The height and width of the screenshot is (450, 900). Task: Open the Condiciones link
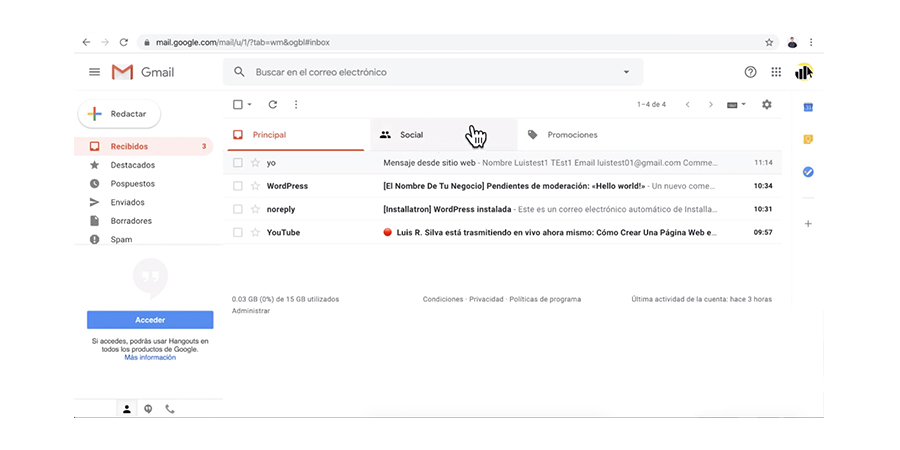[443, 299]
